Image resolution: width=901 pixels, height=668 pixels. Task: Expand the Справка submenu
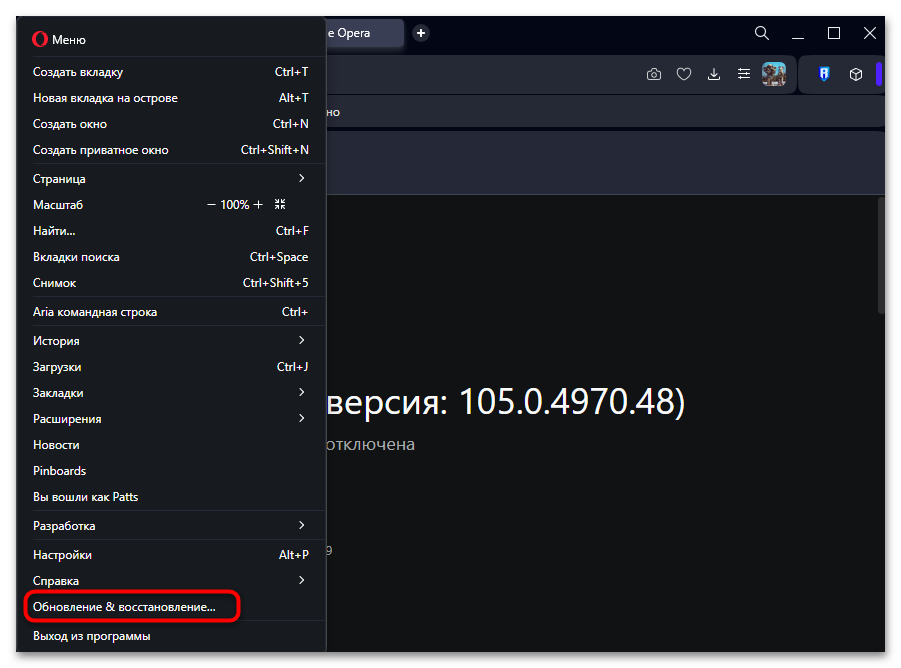coord(171,581)
